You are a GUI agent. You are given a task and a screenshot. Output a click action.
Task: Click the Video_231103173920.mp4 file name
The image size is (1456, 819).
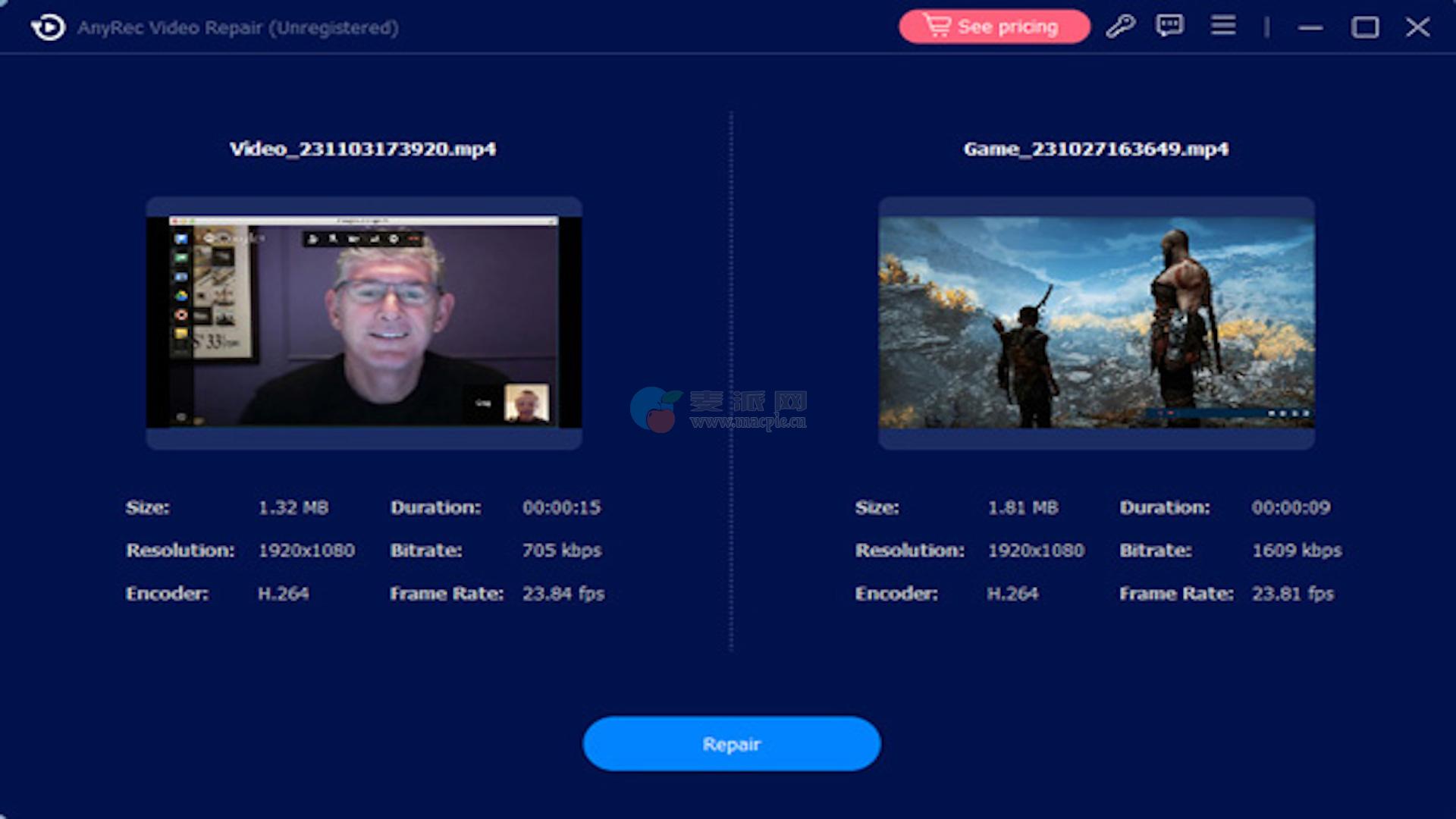pyautogui.click(x=362, y=149)
